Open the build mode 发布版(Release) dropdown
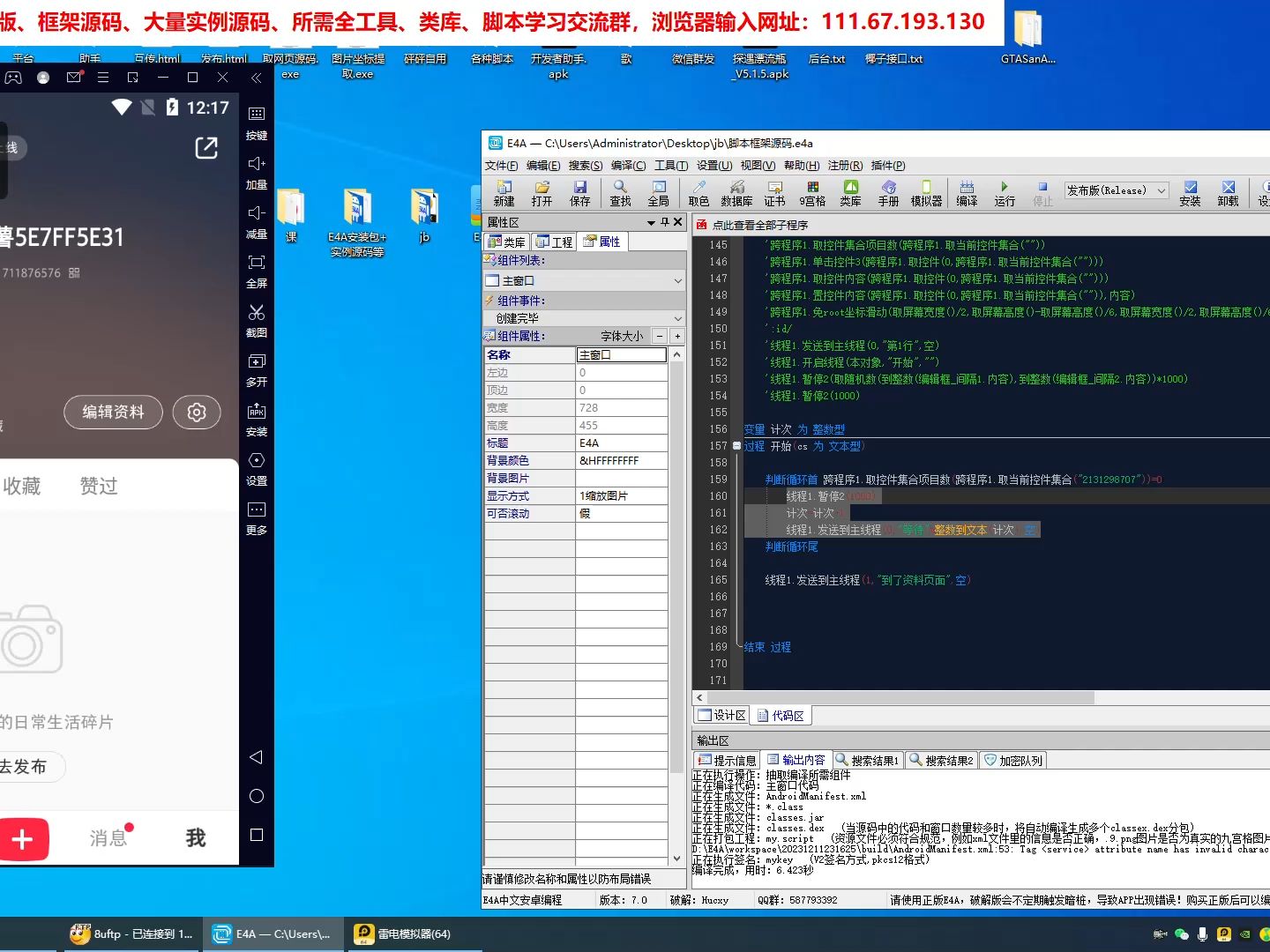This screenshot has width=1270, height=952. [x=1117, y=190]
